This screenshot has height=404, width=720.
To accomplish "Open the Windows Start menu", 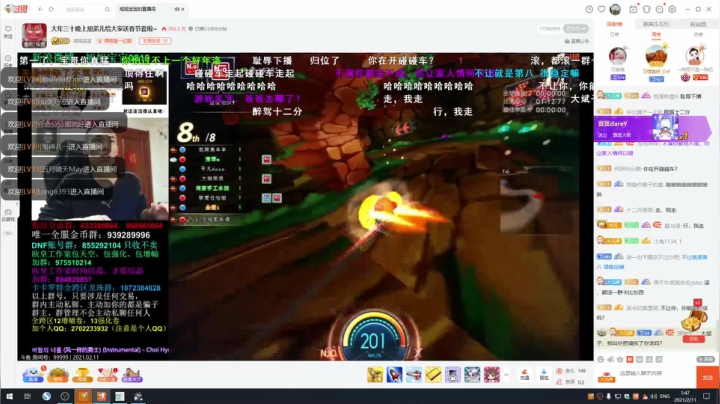I will click(9, 396).
